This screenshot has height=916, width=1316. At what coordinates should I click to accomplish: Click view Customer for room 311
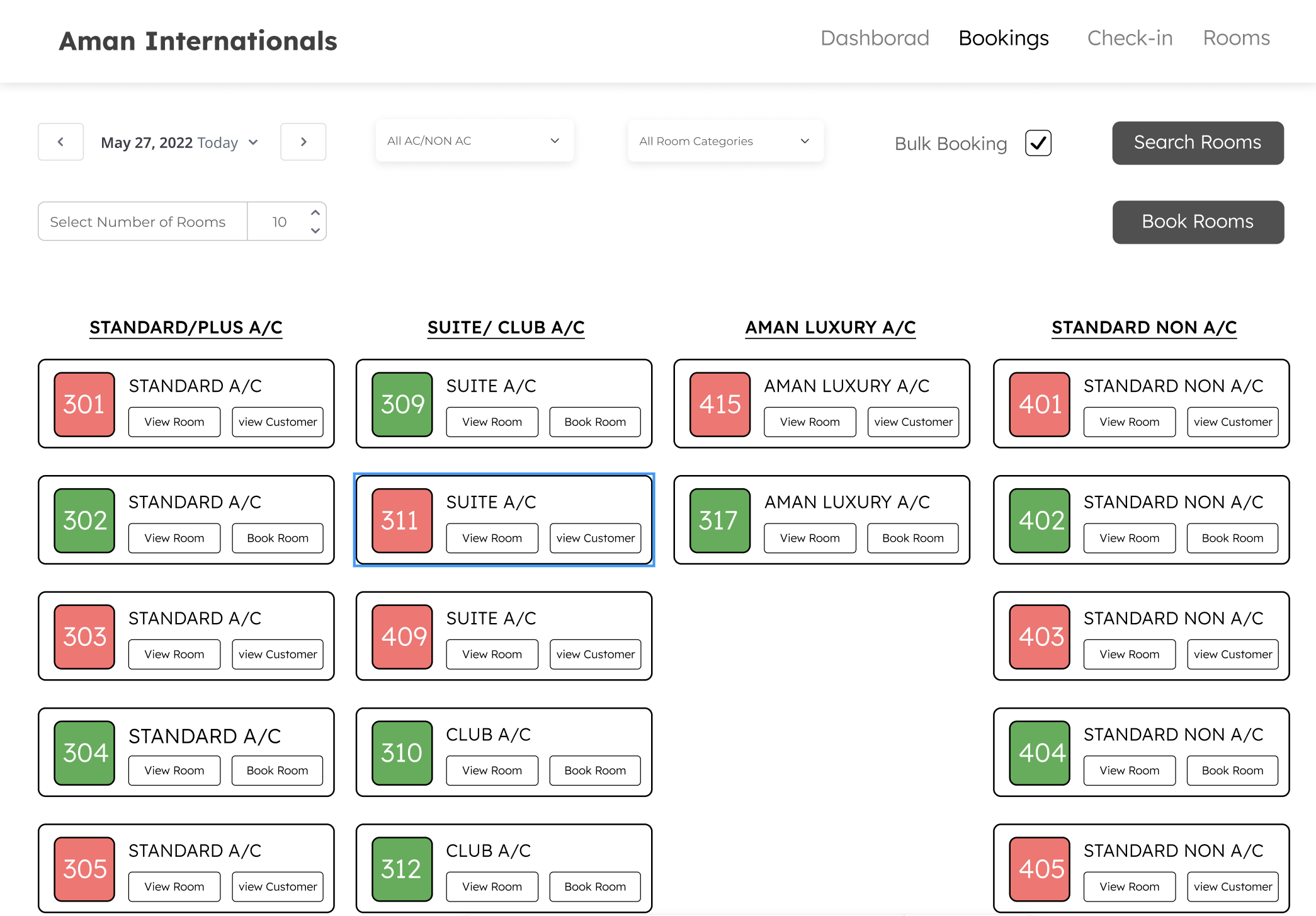(x=595, y=538)
